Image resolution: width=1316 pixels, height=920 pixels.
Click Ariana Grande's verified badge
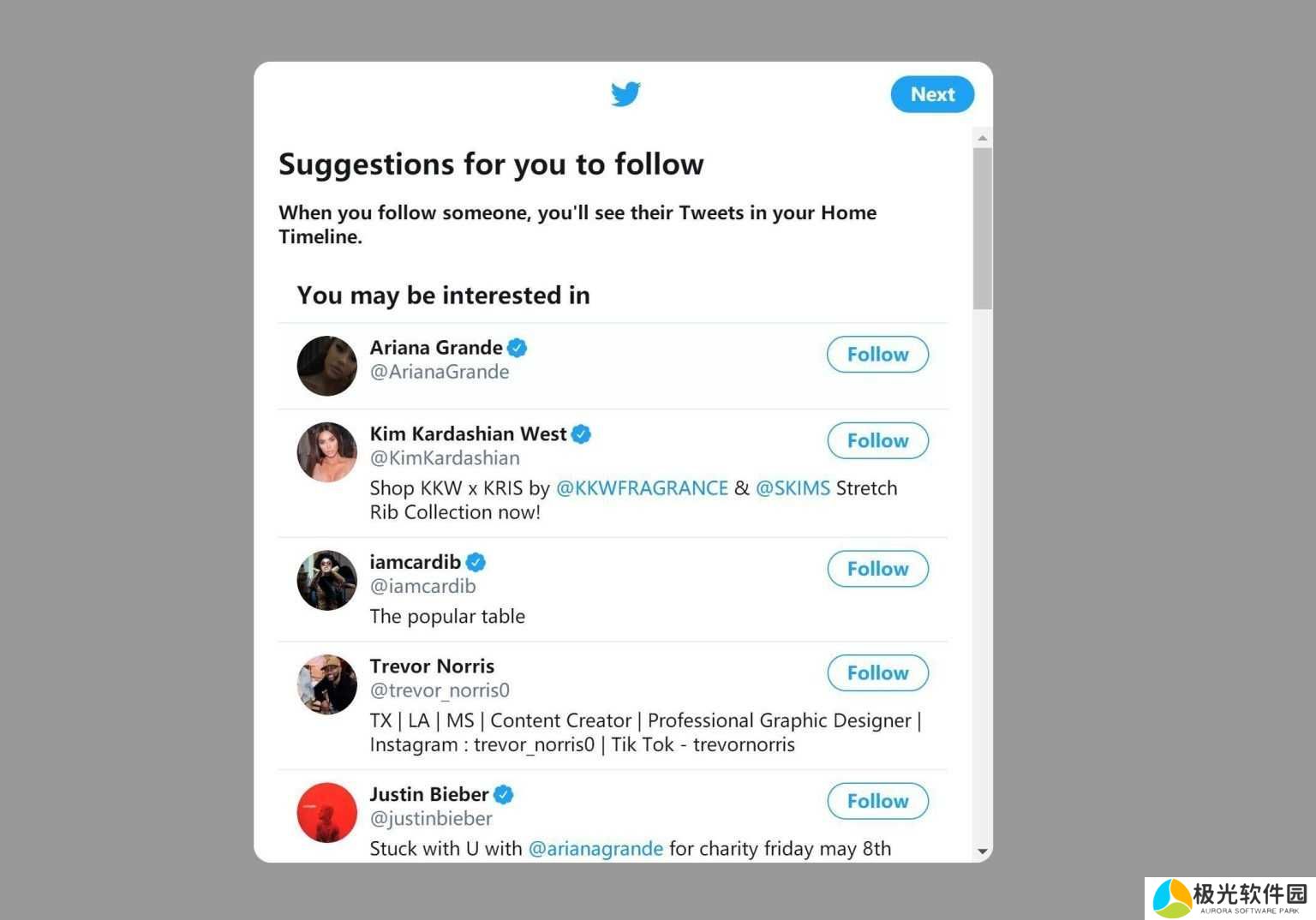coord(517,348)
